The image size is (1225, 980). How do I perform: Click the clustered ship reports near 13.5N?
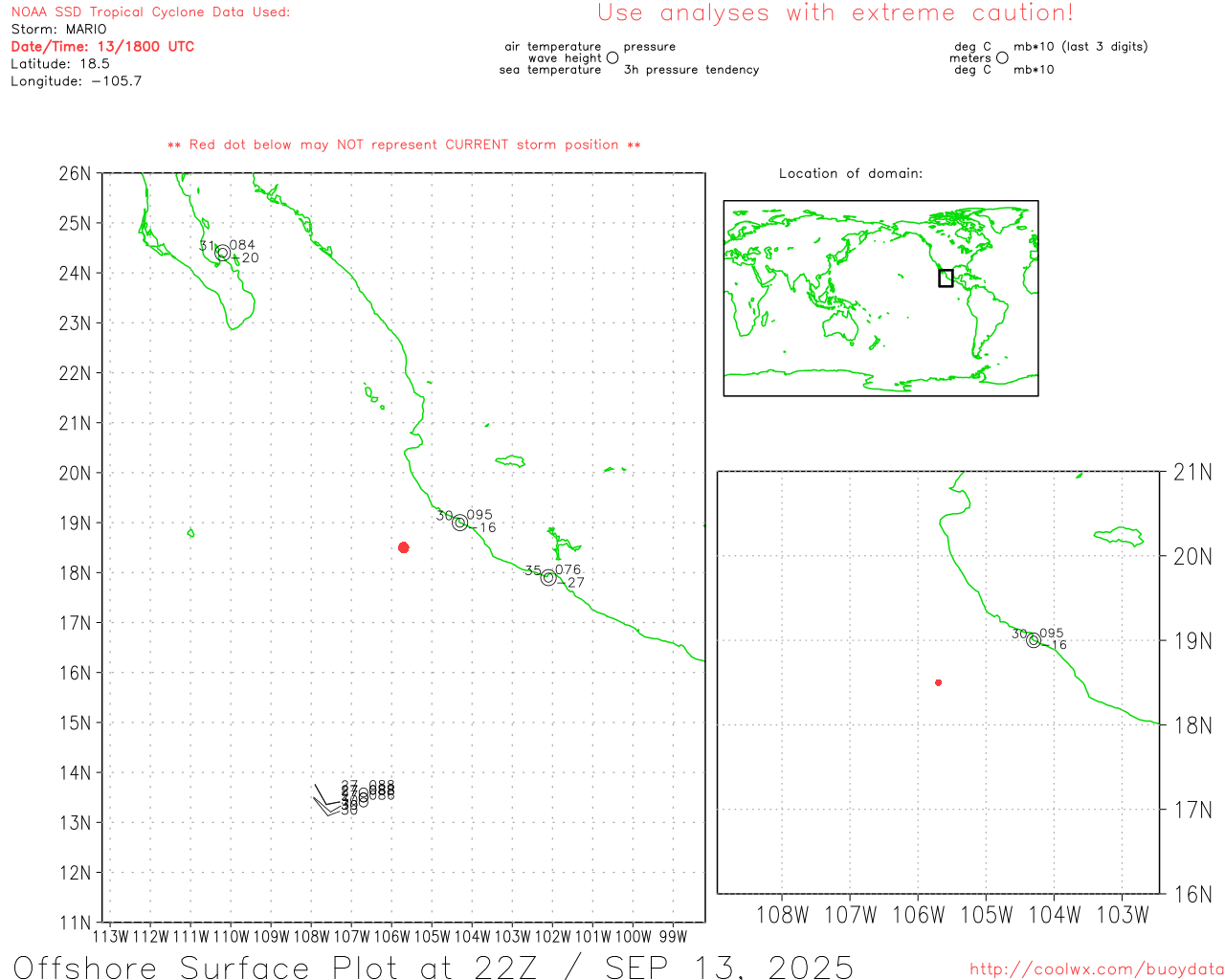click(x=354, y=797)
